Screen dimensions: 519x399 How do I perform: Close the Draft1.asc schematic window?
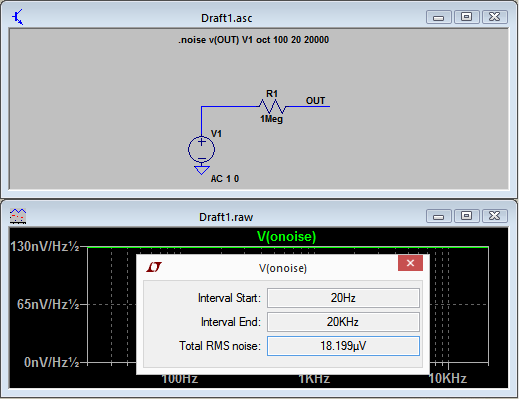click(x=495, y=17)
